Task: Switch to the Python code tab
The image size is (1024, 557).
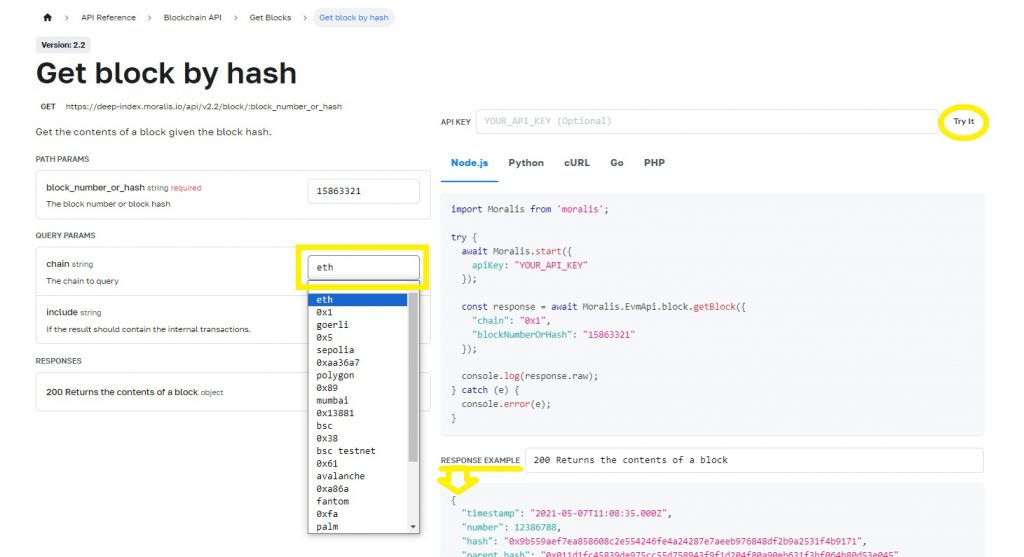Action: point(526,163)
